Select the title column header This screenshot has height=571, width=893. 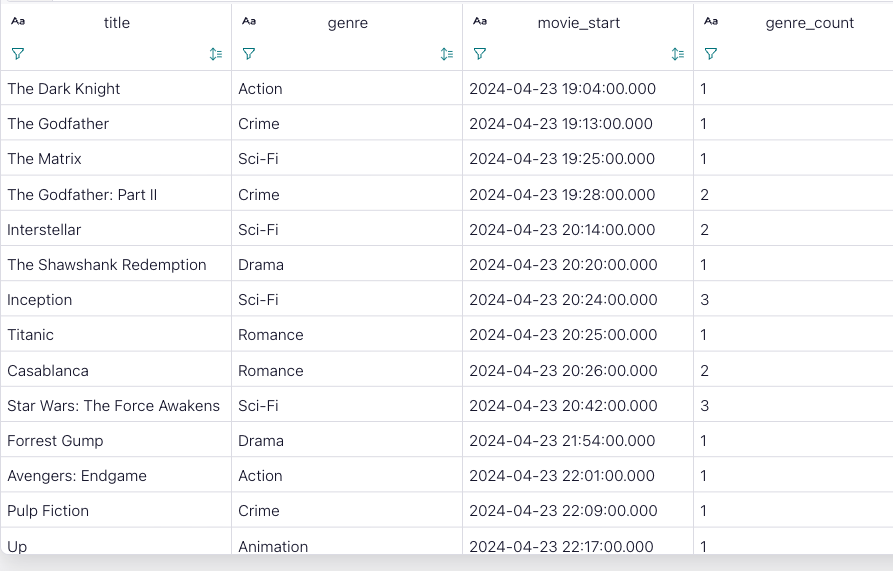click(x=117, y=23)
